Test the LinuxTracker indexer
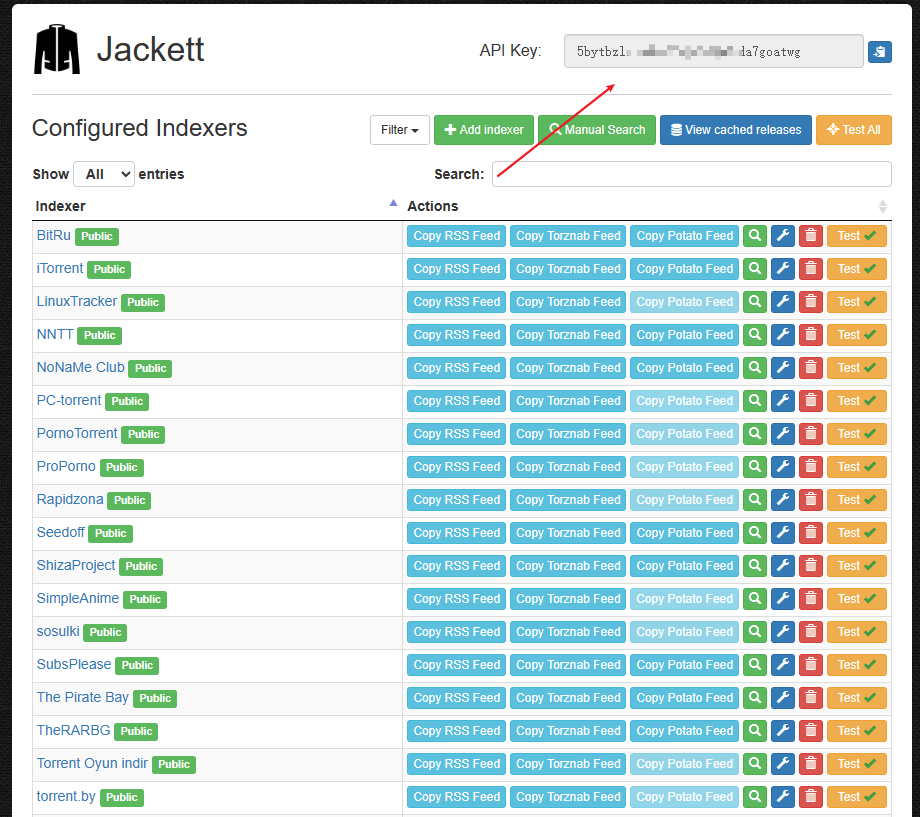Image resolution: width=920 pixels, height=817 pixels. (857, 302)
